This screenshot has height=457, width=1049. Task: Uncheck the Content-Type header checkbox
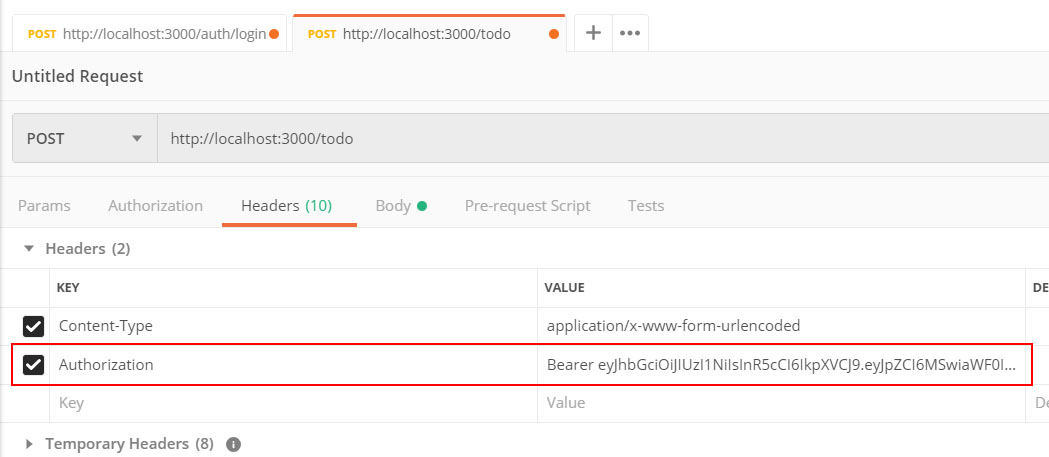tap(33, 326)
